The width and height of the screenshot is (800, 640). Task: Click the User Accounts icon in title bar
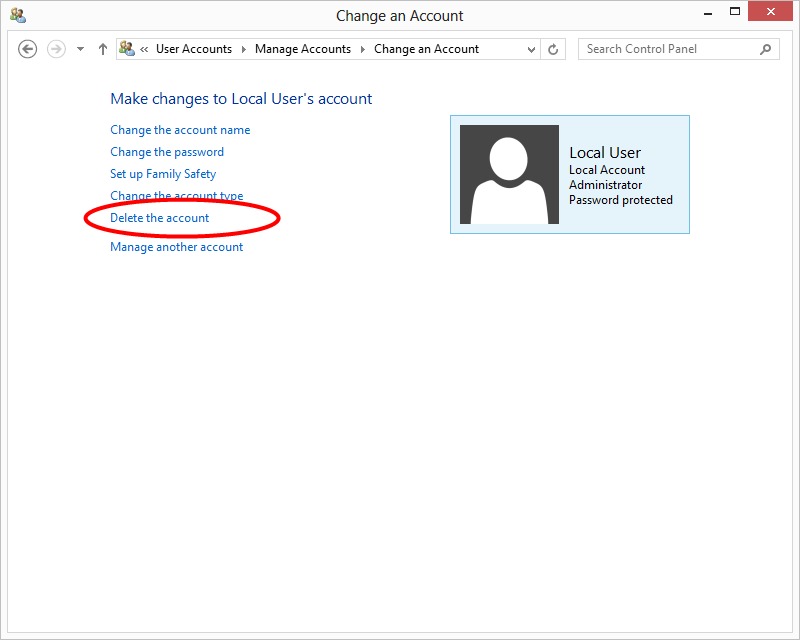17,15
